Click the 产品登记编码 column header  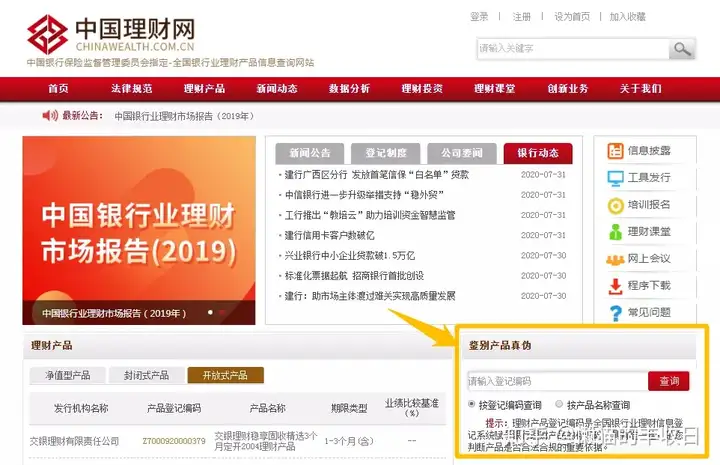174,408
